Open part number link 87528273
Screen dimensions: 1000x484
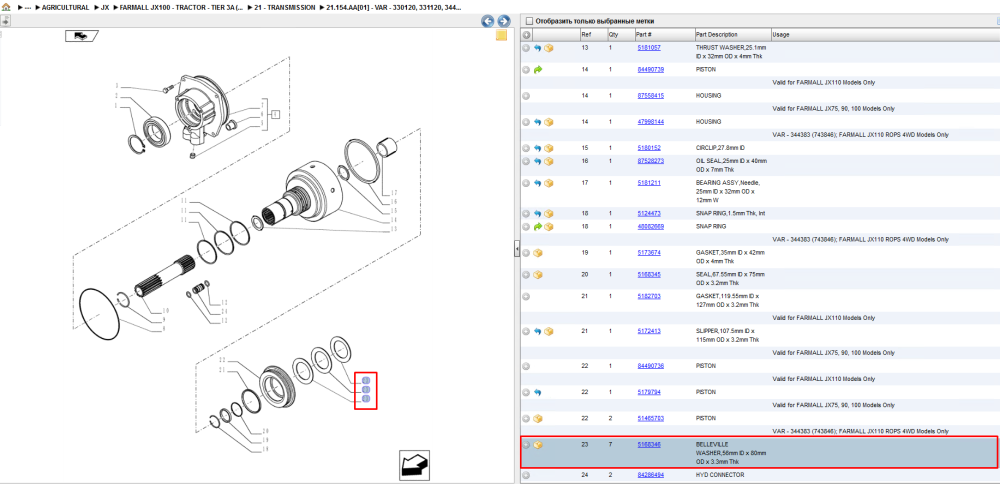(x=651, y=161)
